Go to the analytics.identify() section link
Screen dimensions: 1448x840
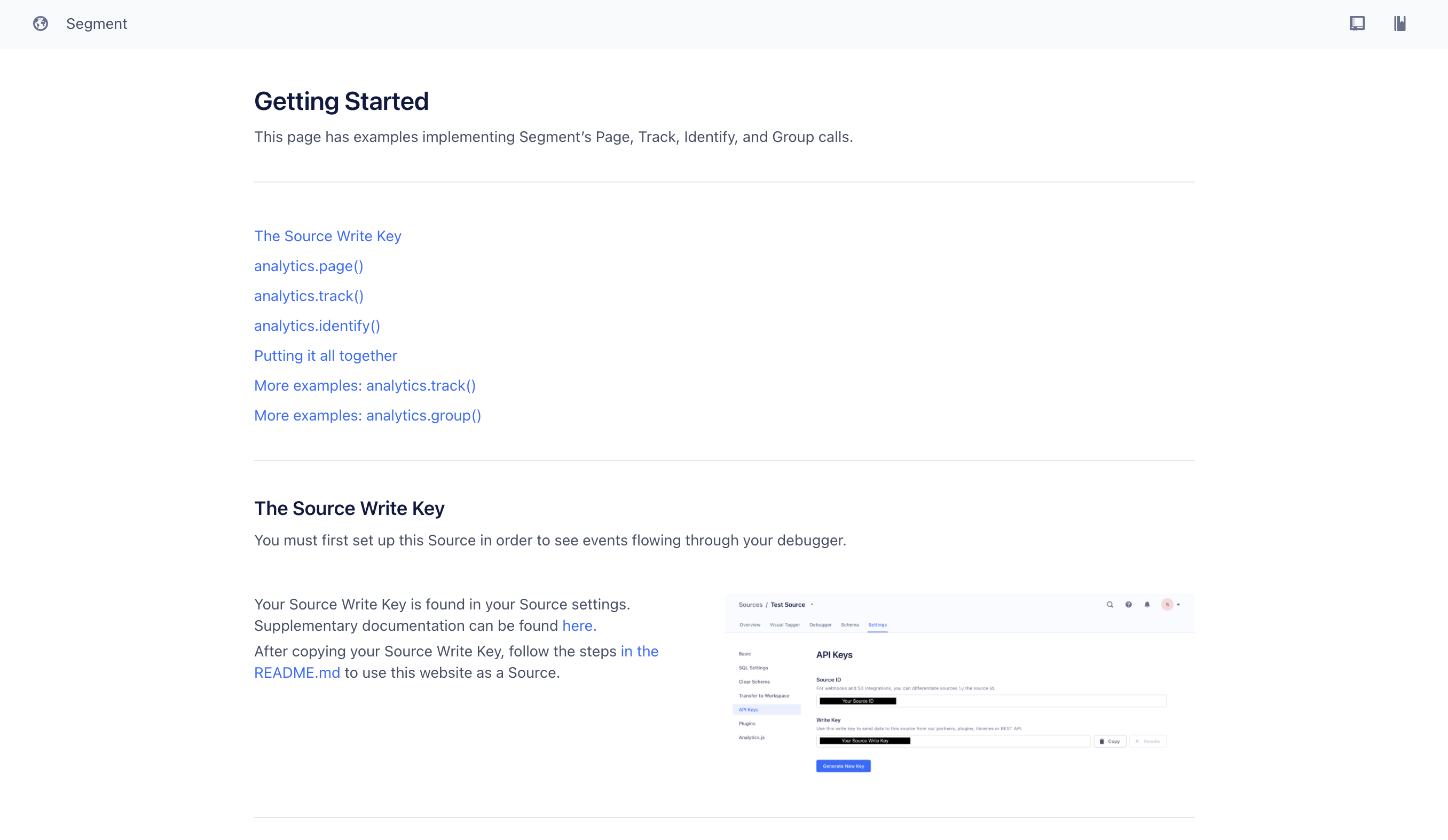(317, 326)
